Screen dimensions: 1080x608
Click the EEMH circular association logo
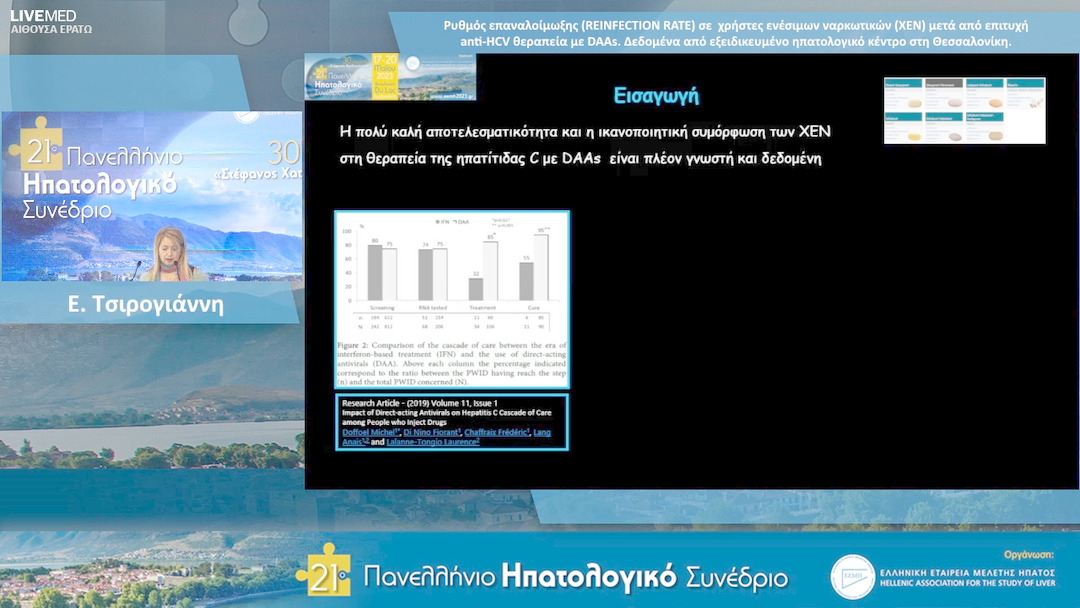click(852, 577)
